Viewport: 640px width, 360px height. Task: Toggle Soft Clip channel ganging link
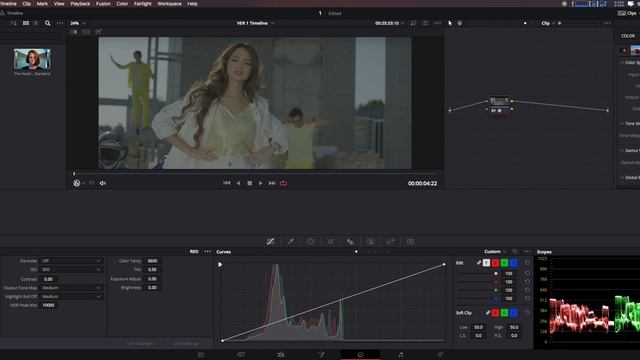(487, 313)
